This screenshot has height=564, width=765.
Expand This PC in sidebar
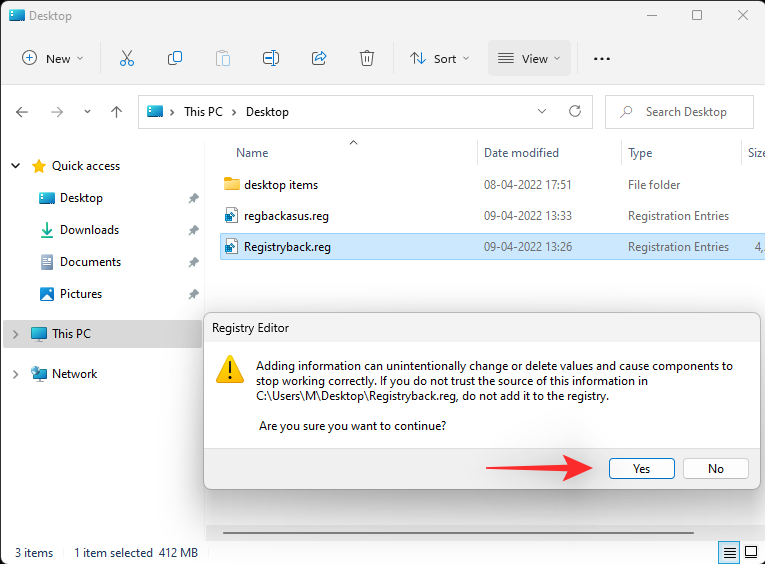pyautogui.click(x=16, y=334)
